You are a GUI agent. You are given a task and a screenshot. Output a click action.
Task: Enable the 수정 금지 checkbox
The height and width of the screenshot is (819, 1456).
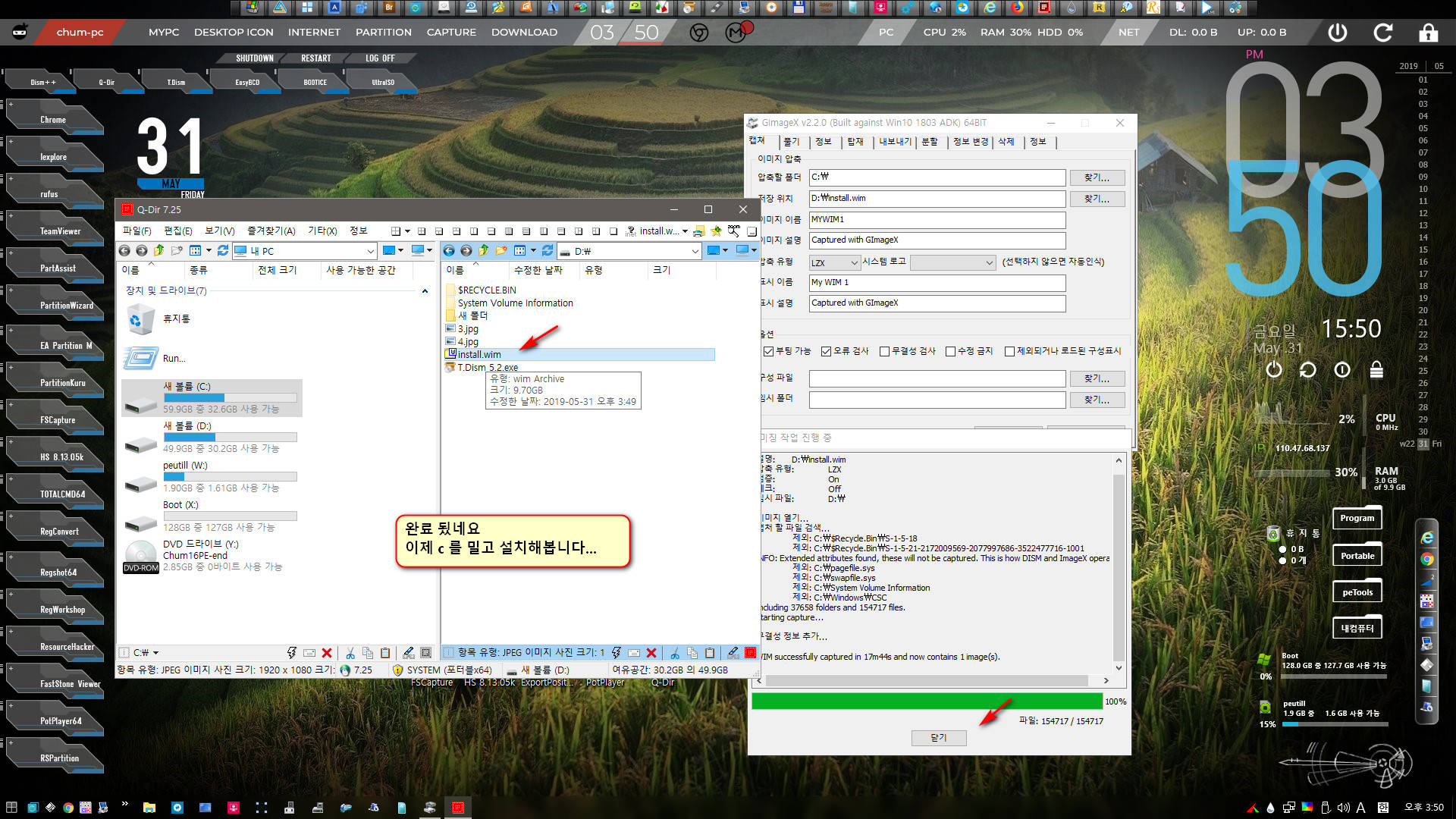click(950, 351)
